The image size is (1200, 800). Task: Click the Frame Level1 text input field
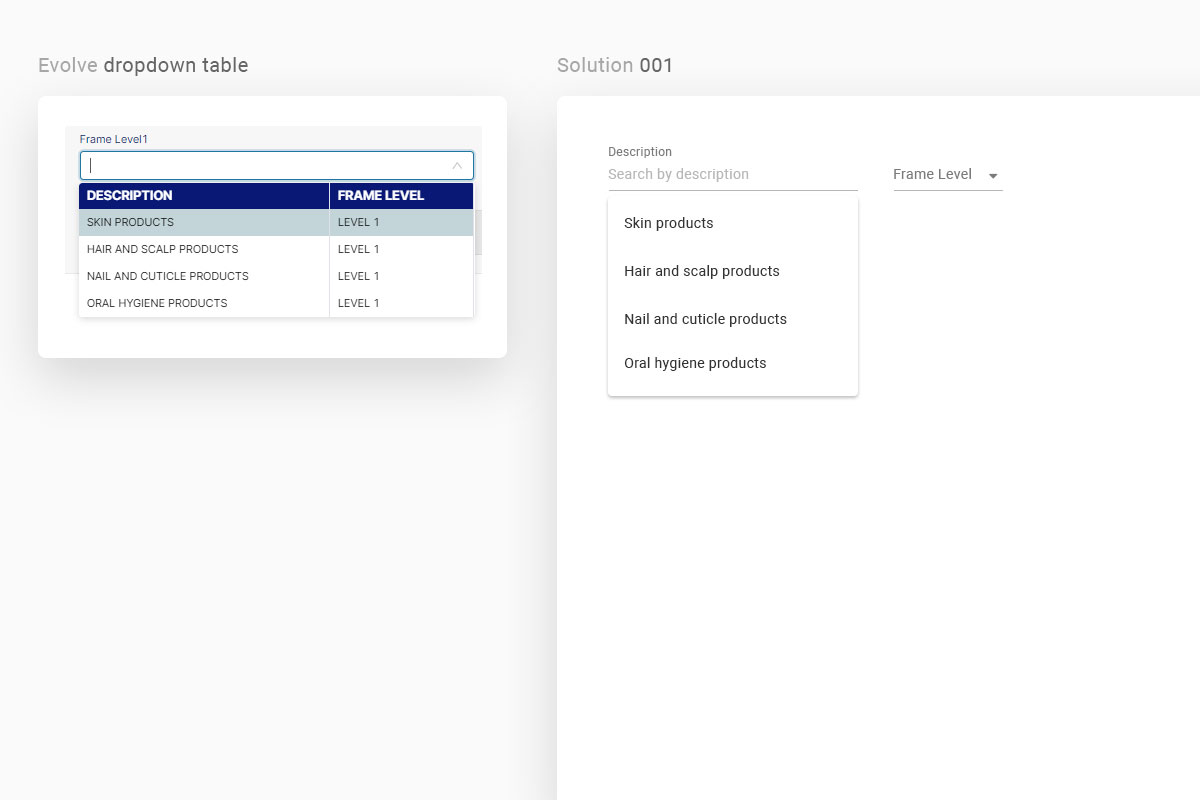pyautogui.click(x=276, y=166)
